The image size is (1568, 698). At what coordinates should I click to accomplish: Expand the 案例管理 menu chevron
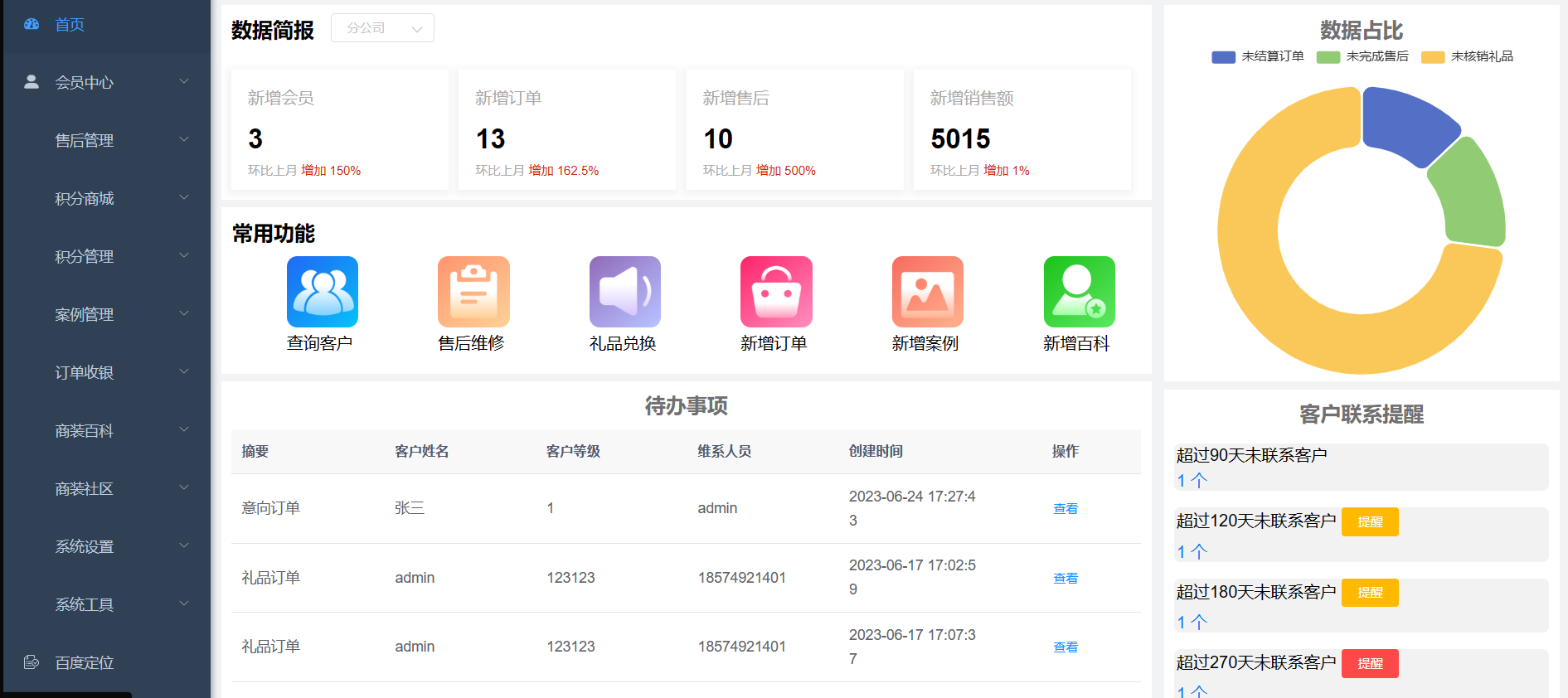pyautogui.click(x=184, y=313)
